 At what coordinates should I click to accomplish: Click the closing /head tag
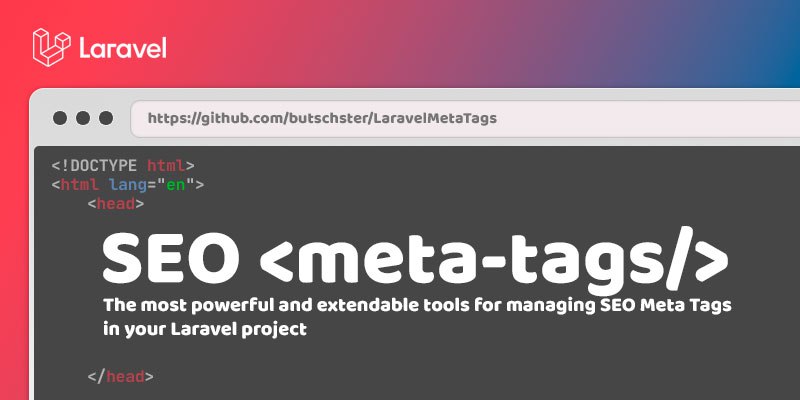pos(120,377)
